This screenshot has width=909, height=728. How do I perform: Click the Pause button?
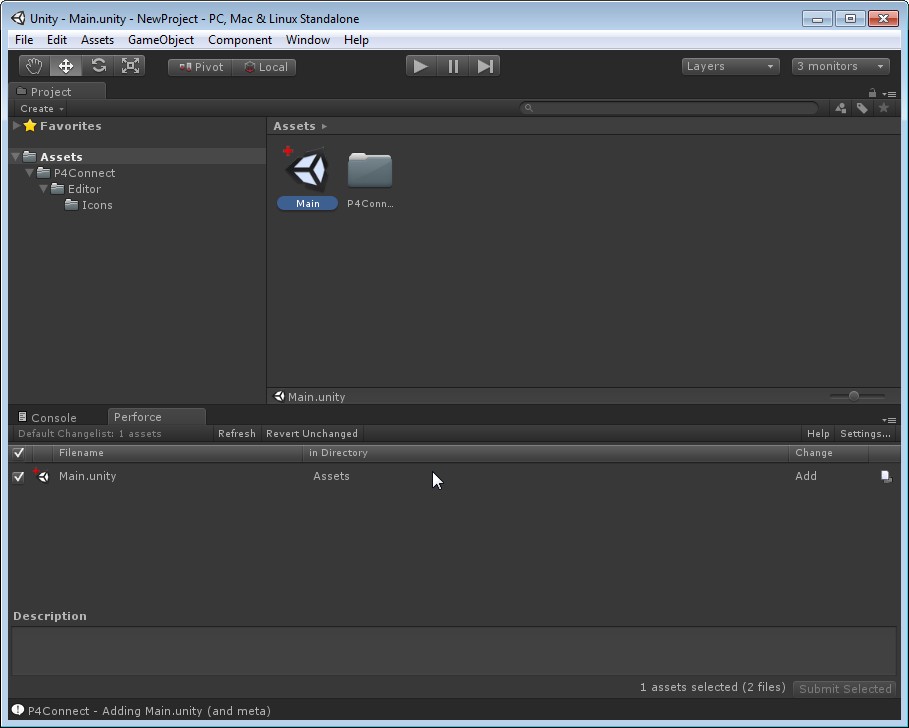click(453, 66)
